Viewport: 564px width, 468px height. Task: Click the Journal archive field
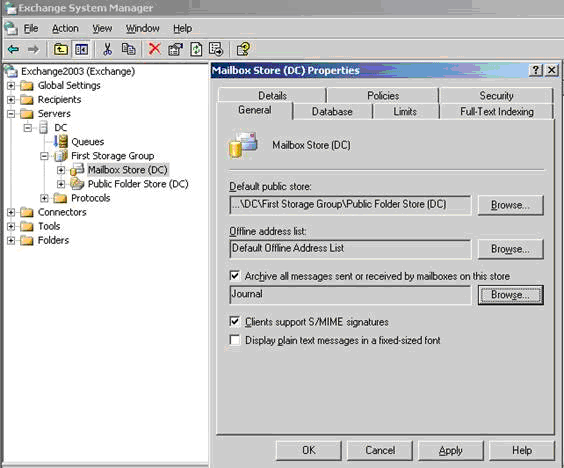[350, 295]
